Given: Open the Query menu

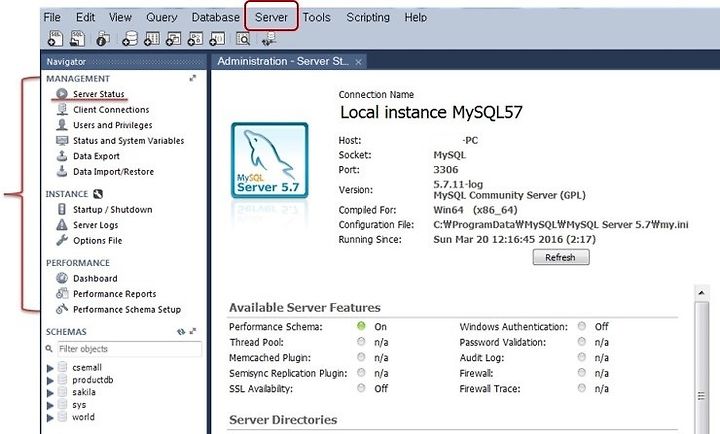Looking at the screenshot, I should 162,17.
